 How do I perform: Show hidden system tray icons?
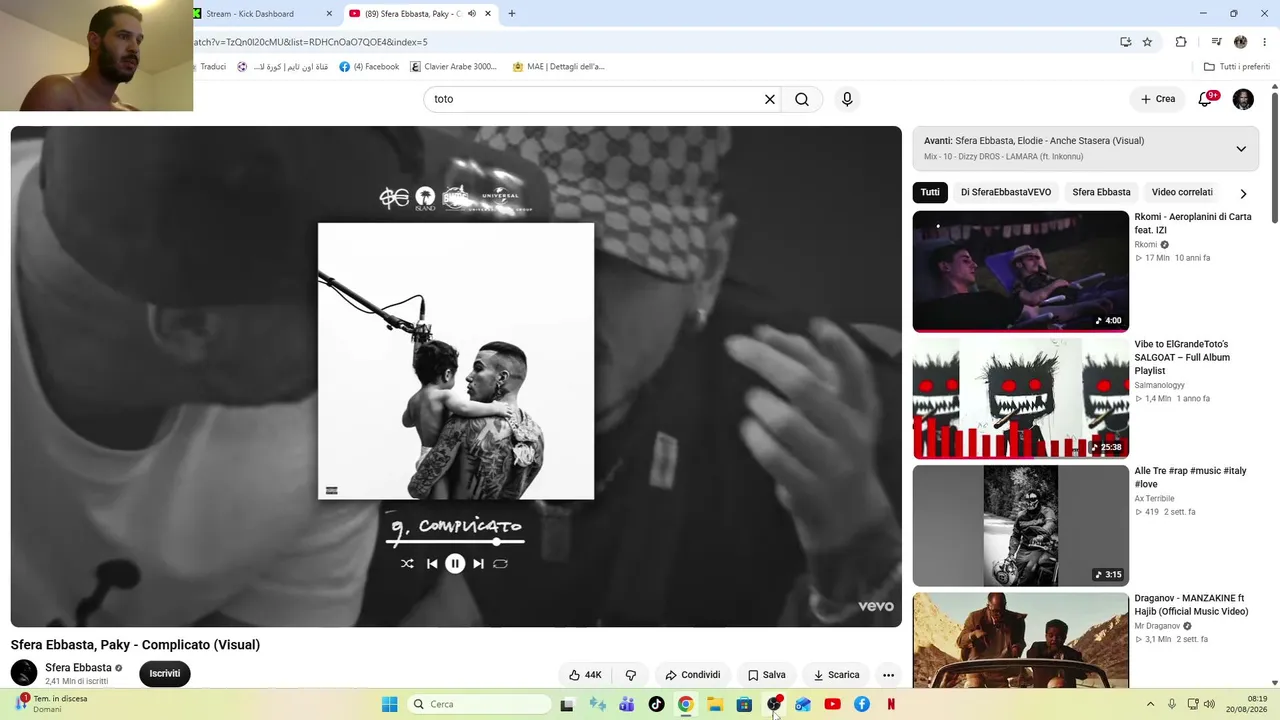(x=1150, y=704)
